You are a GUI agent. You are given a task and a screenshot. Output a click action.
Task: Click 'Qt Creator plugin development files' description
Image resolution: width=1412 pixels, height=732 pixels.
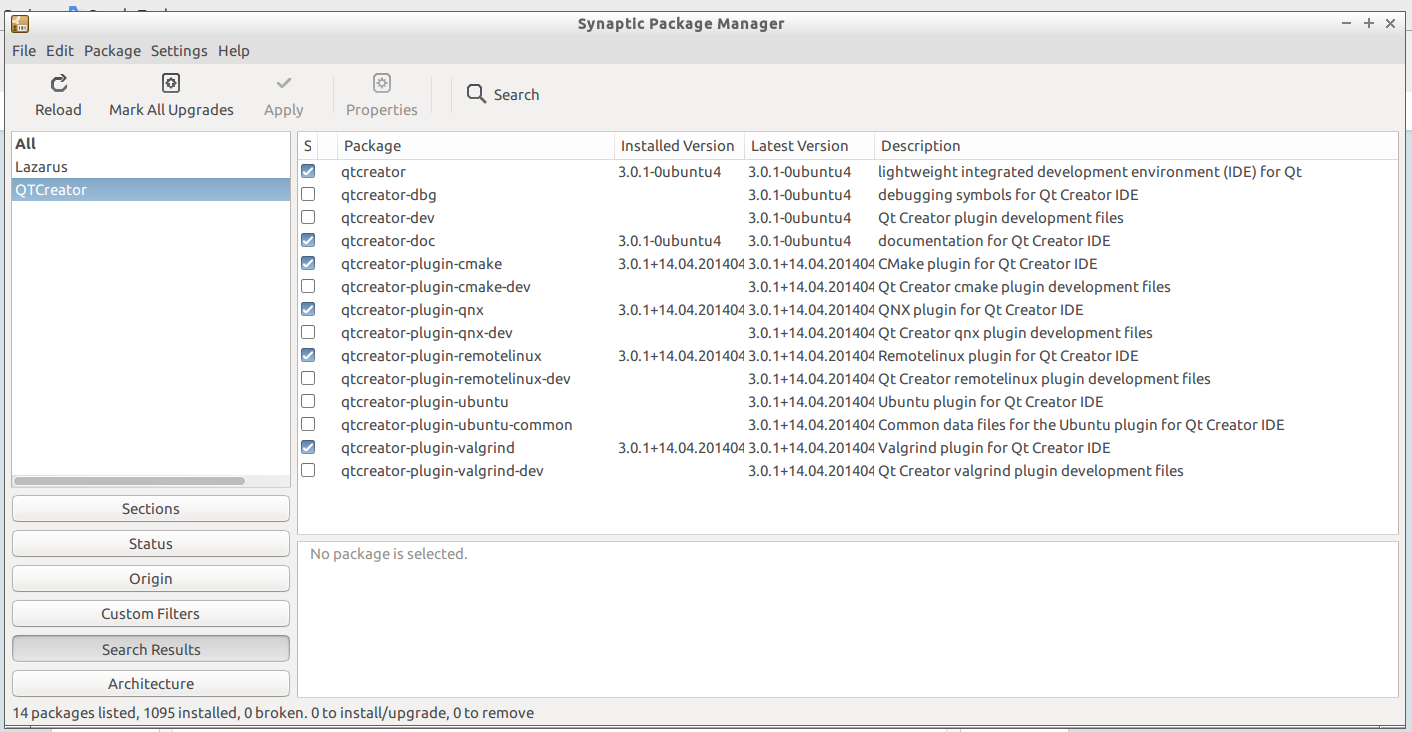pyautogui.click(x=1001, y=218)
